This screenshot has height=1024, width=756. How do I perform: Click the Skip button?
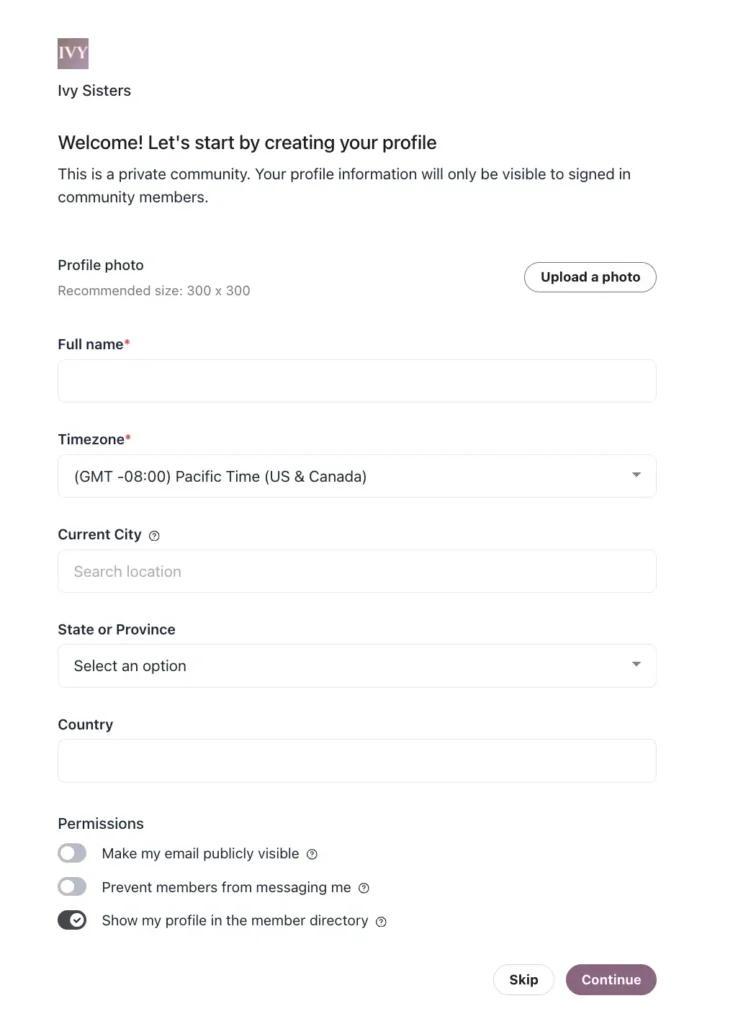click(x=523, y=980)
